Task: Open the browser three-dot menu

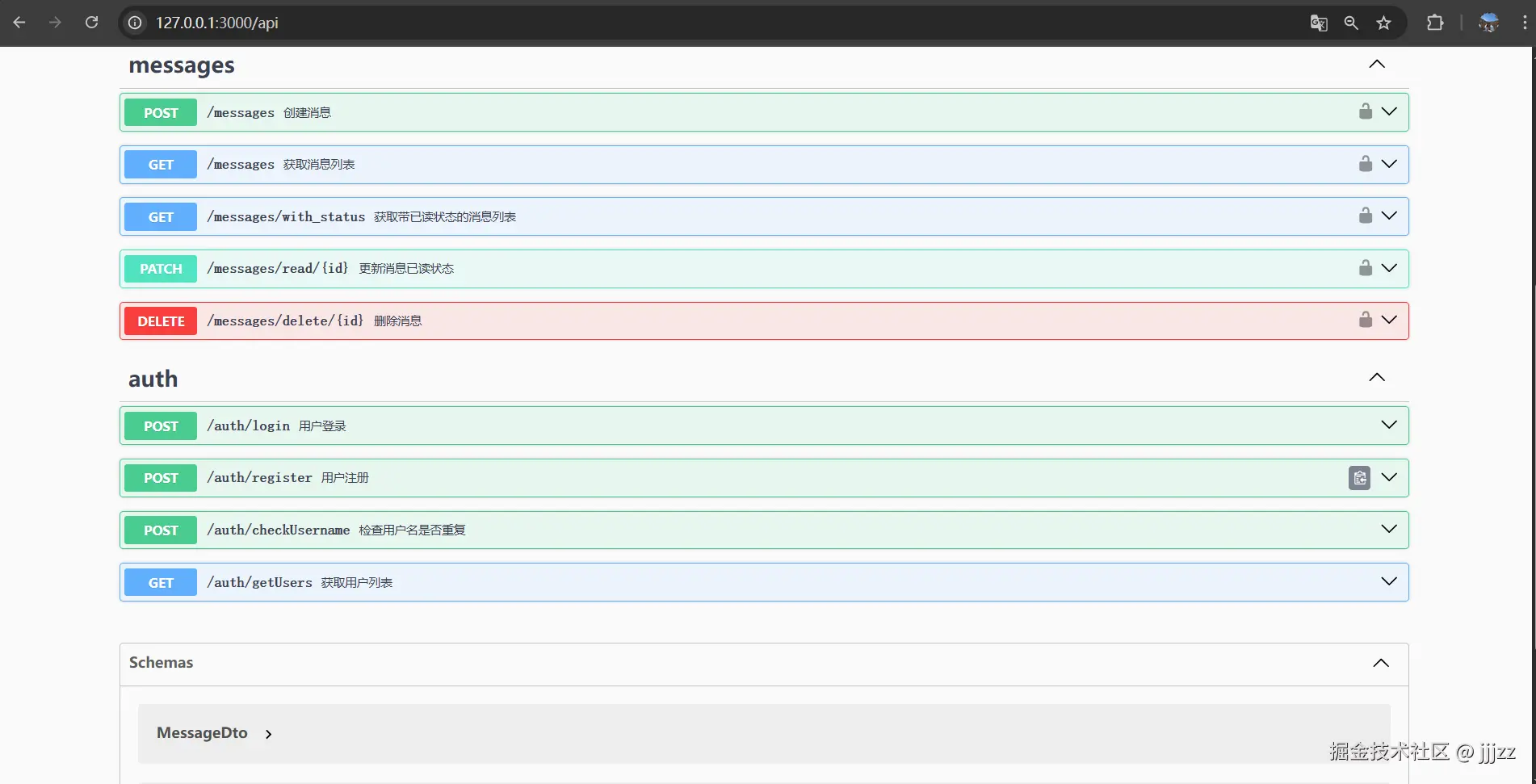Action: (1525, 23)
